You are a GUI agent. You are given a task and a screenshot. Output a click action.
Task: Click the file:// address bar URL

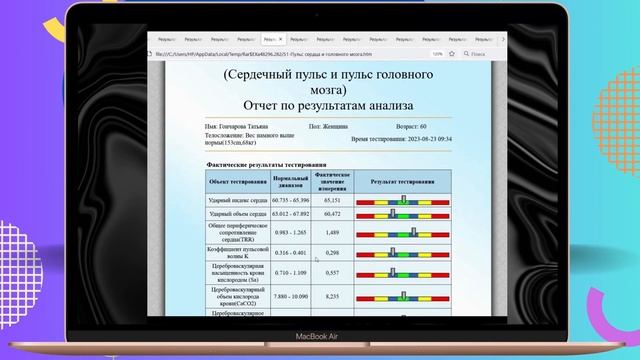[264, 54]
